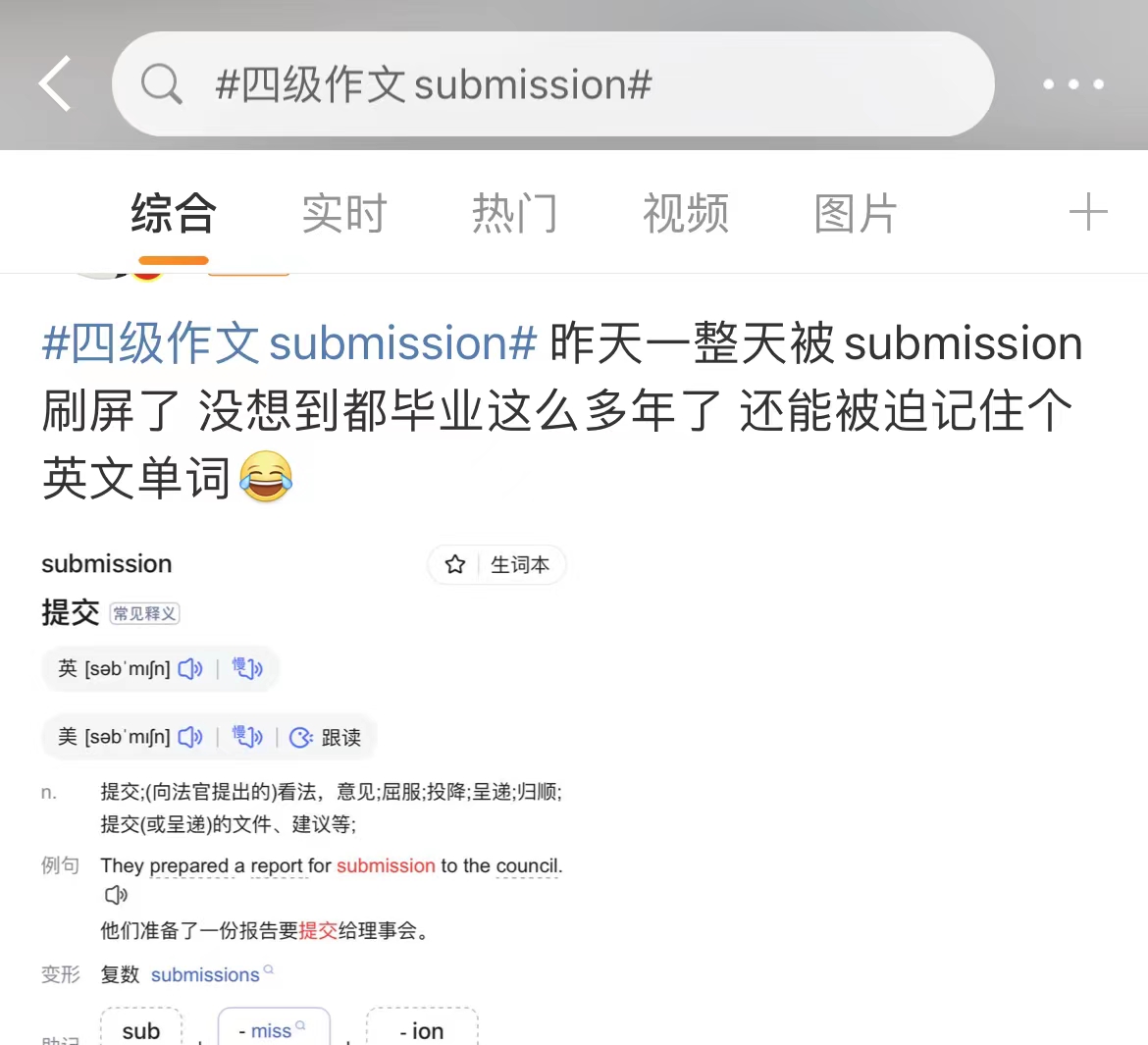Play the British pronunciation speaker
Screen dimensions: 1148x1045
click(190, 668)
